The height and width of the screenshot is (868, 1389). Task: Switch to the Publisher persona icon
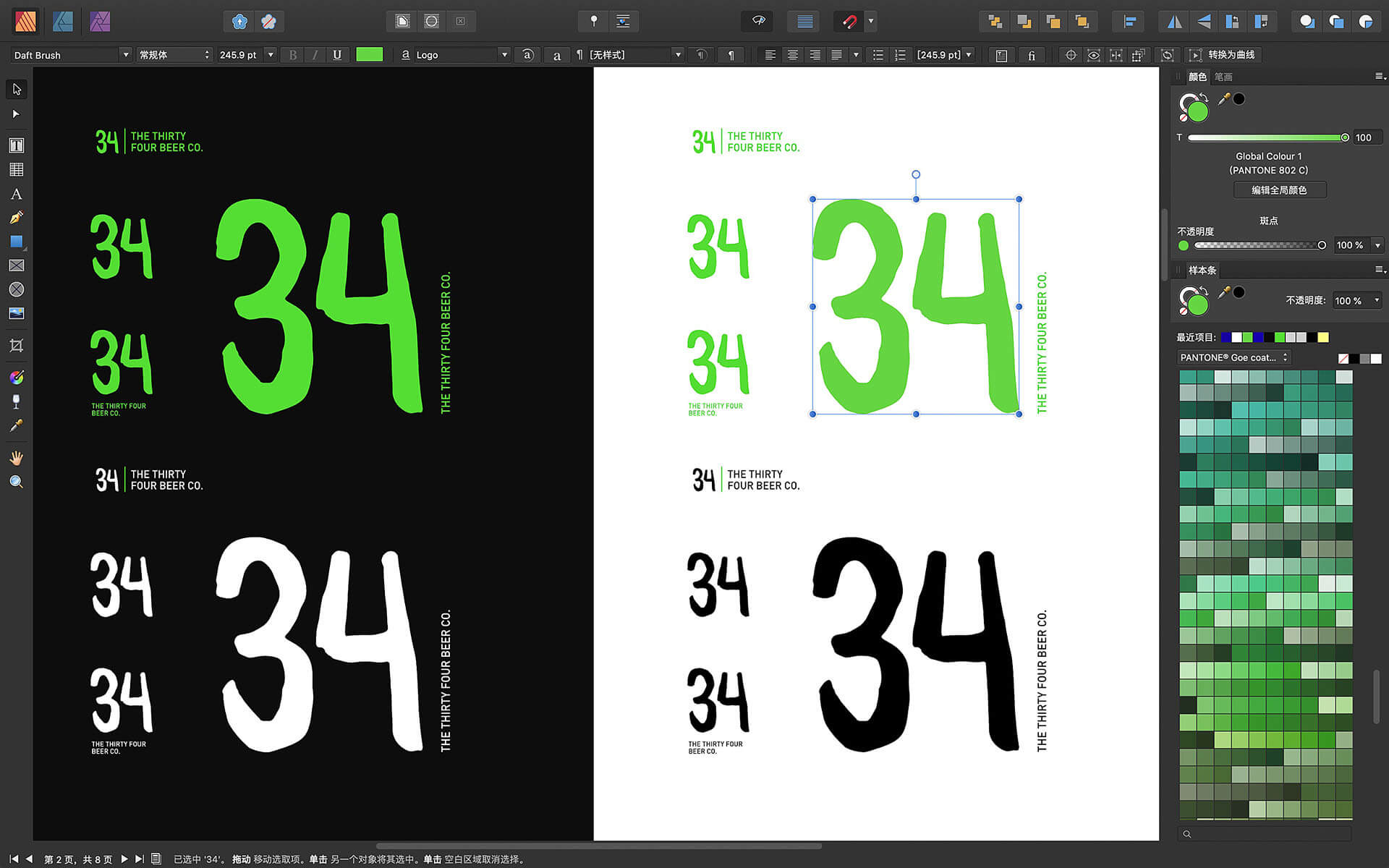(25, 21)
